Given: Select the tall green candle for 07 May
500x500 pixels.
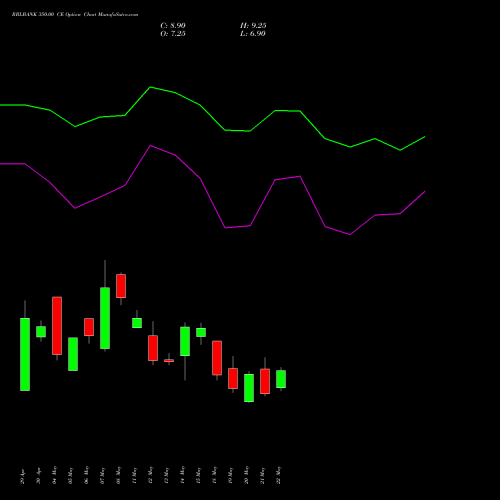Looking at the screenshot, I should pyautogui.click(x=105, y=318).
